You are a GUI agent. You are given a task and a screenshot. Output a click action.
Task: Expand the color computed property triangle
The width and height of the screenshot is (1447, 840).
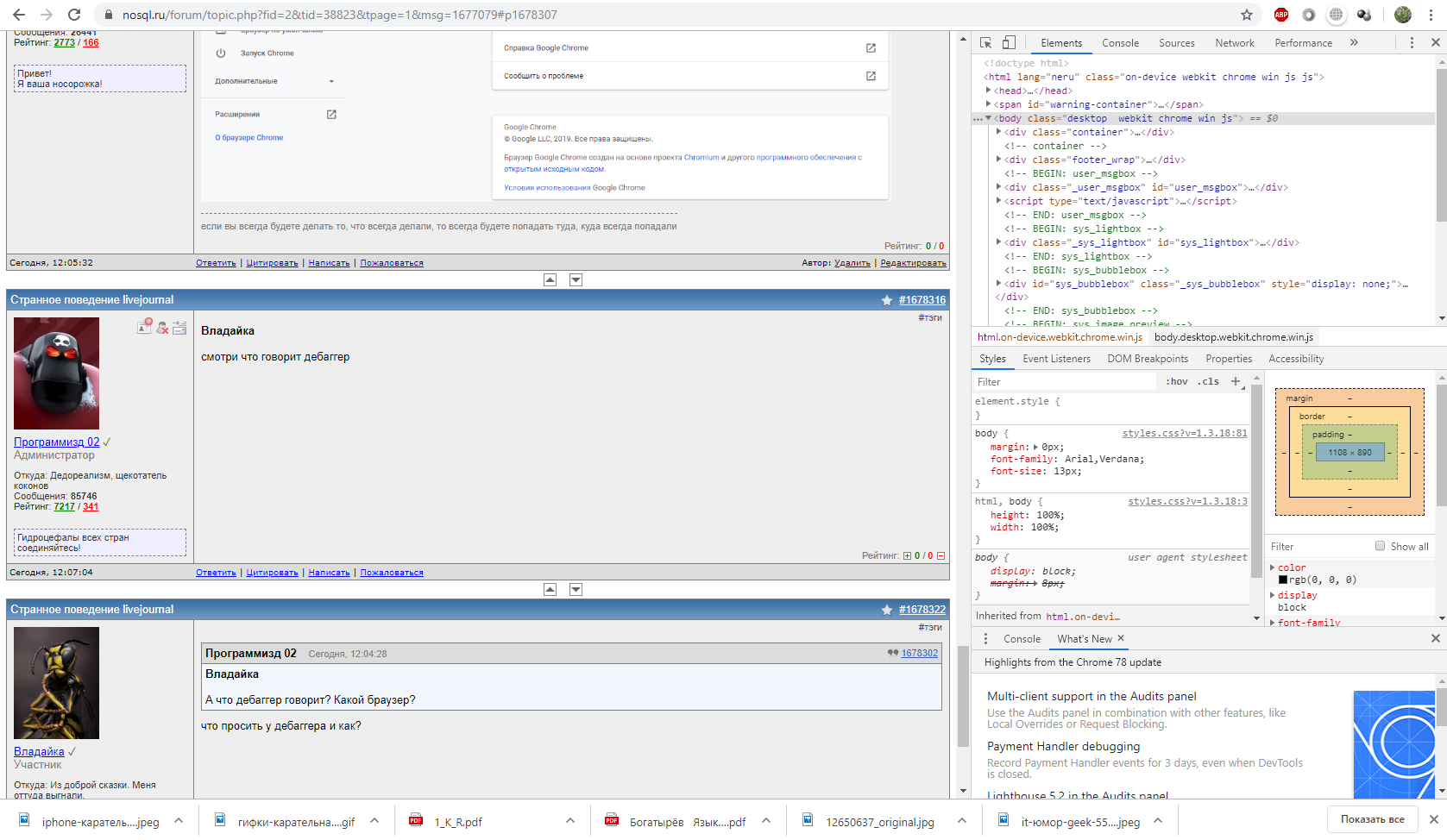point(1273,567)
